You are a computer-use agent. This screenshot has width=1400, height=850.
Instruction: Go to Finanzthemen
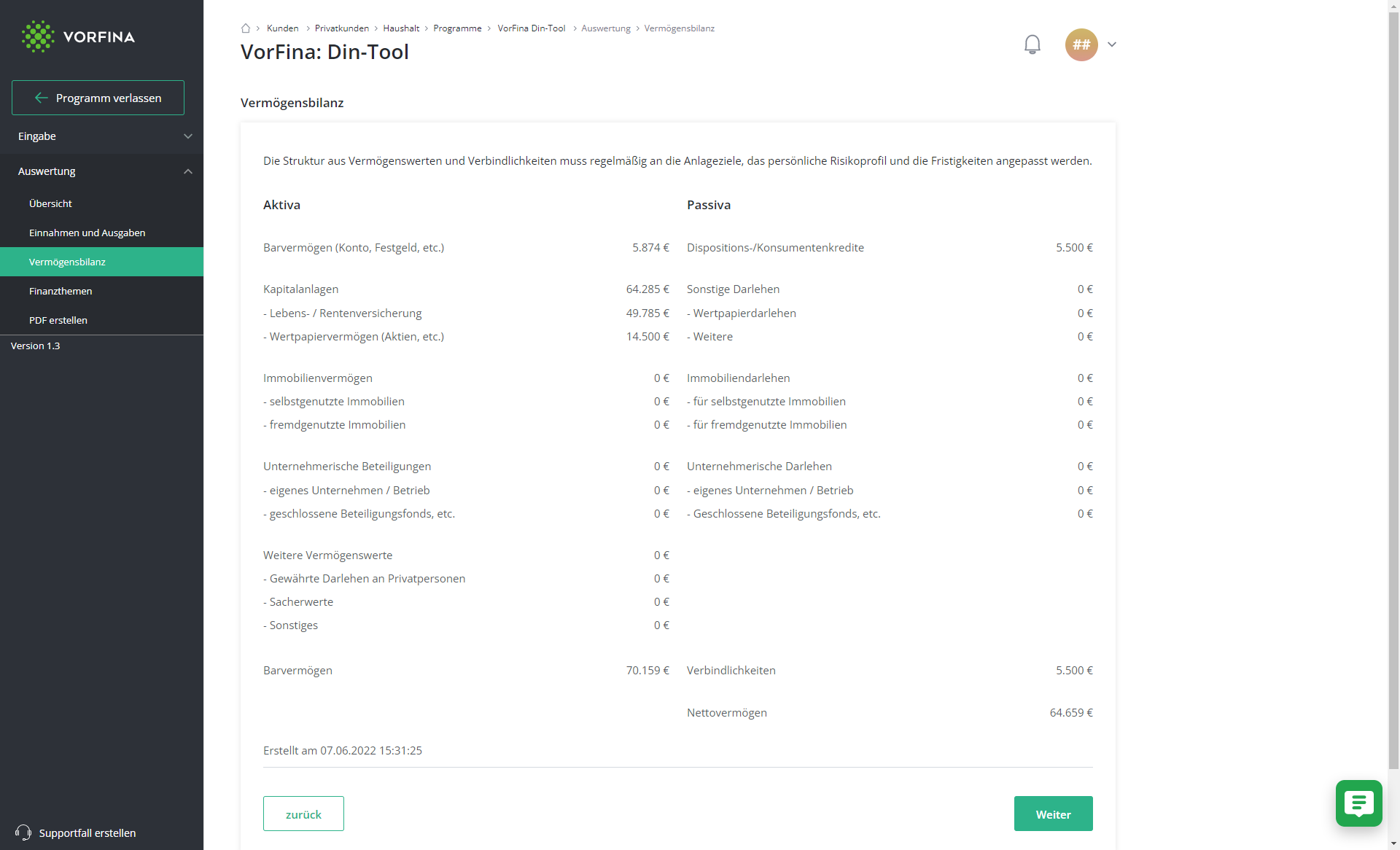pyautogui.click(x=102, y=291)
